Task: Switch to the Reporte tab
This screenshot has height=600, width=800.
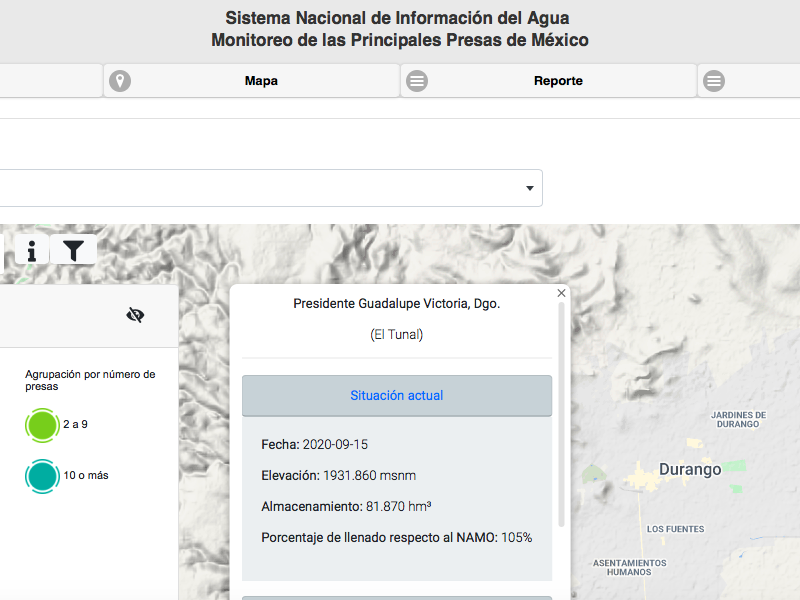Action: (558, 81)
